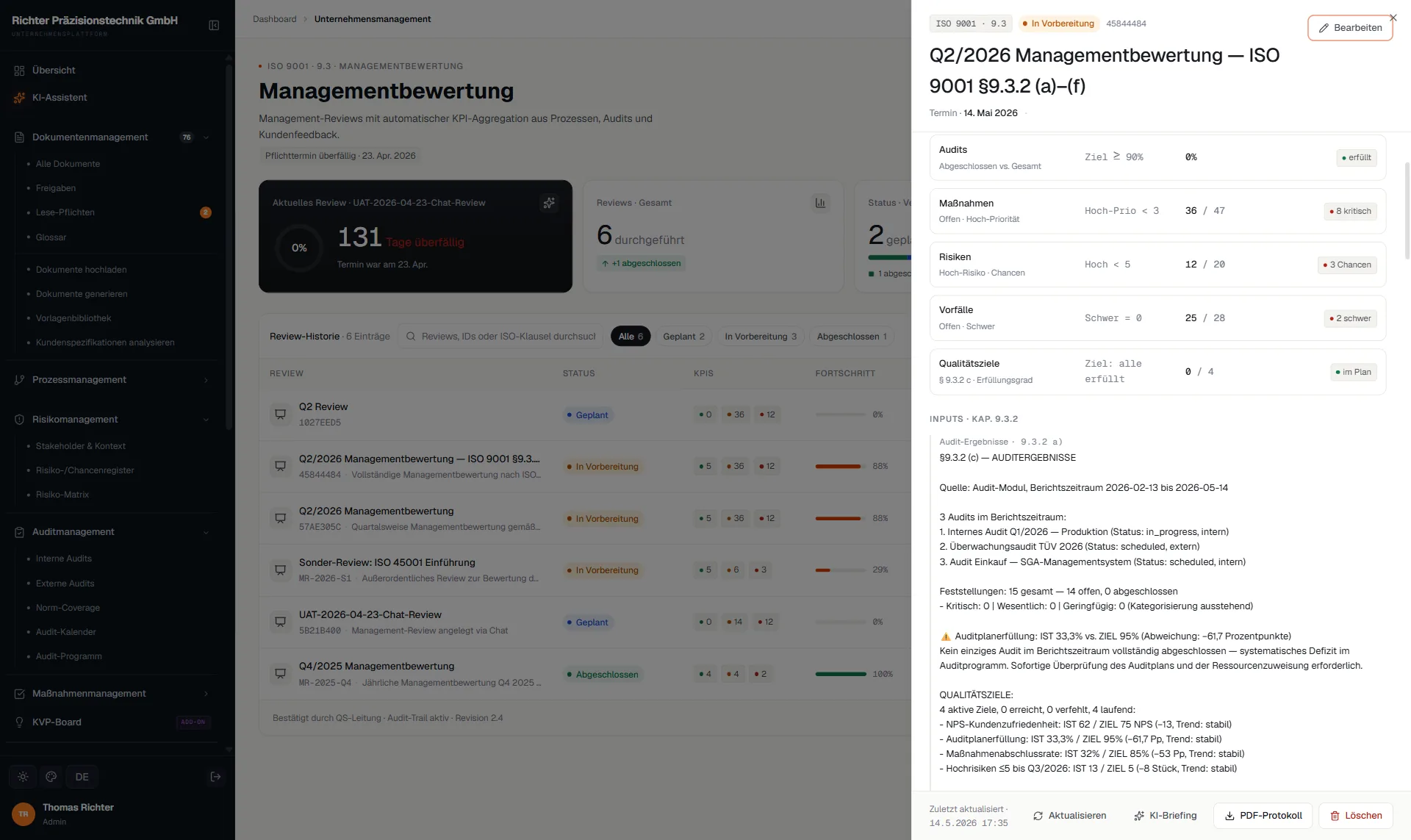This screenshot has height=840, width=1411.
Task: Collapse the Dokumentenmanagement section chevron
Action: [206, 137]
